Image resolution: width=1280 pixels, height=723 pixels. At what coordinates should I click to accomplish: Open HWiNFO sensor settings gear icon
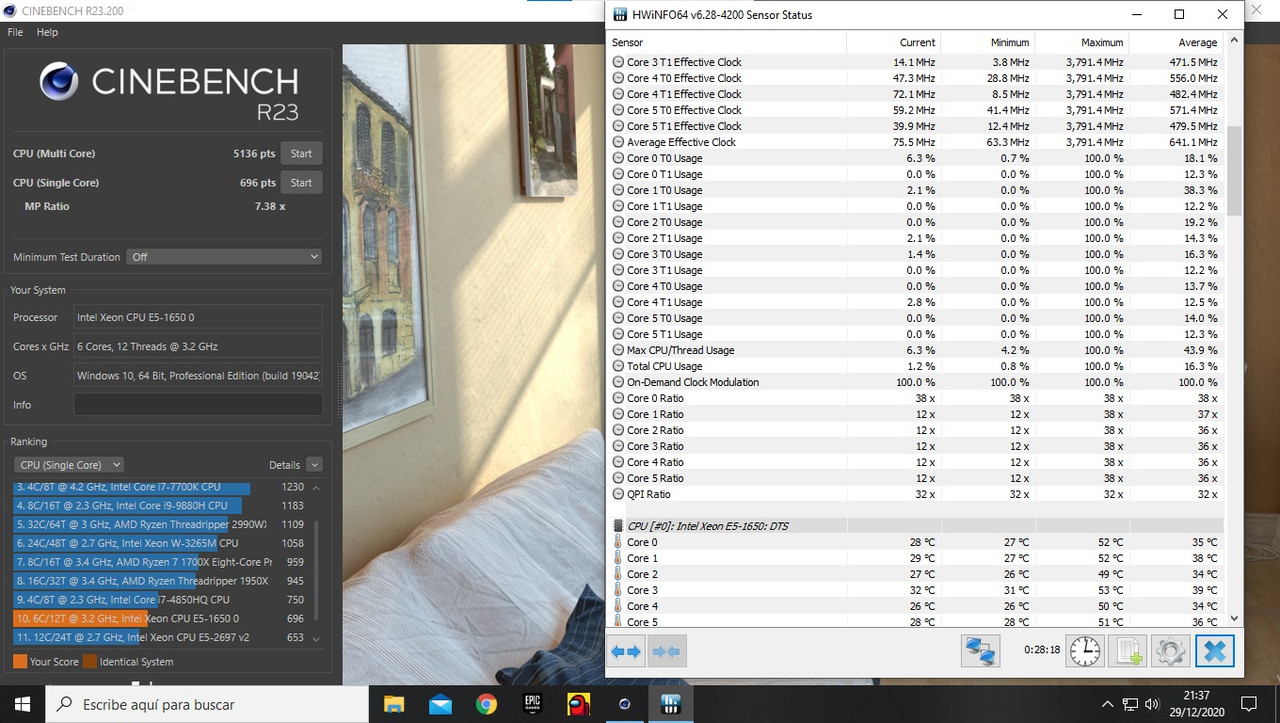pyautogui.click(x=1170, y=651)
